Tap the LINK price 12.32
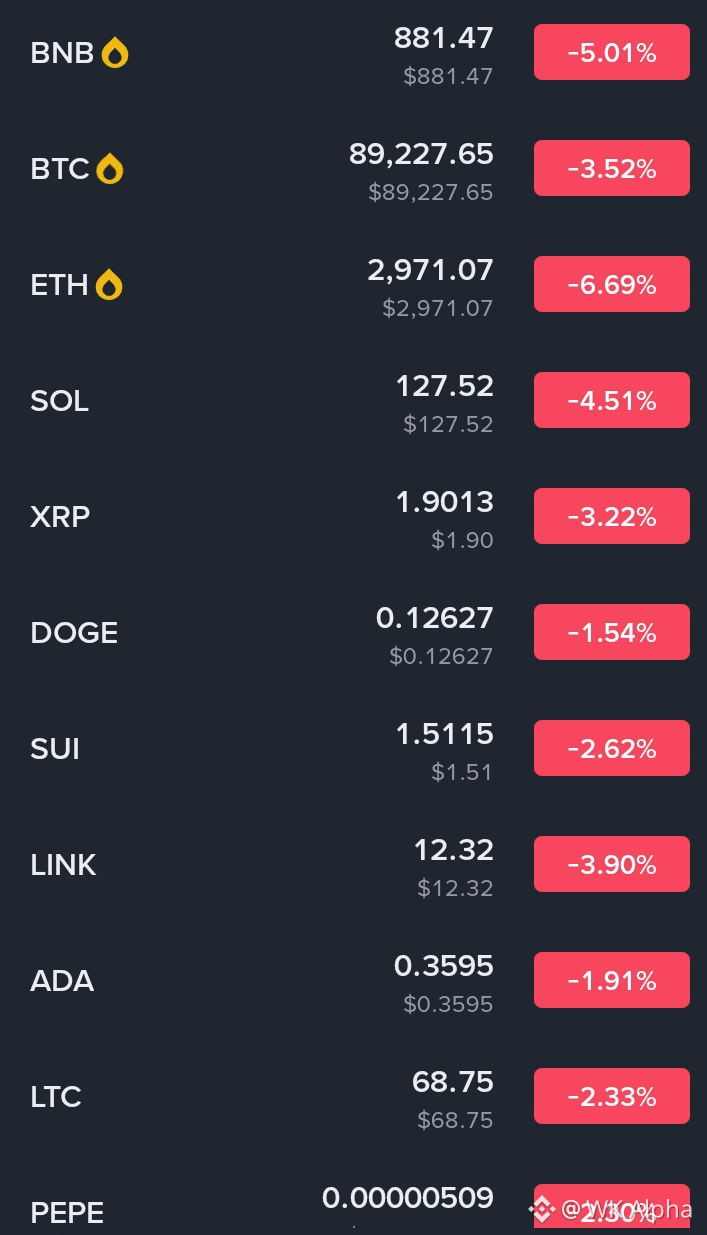Viewport: 707px width, 1235px height. (453, 850)
